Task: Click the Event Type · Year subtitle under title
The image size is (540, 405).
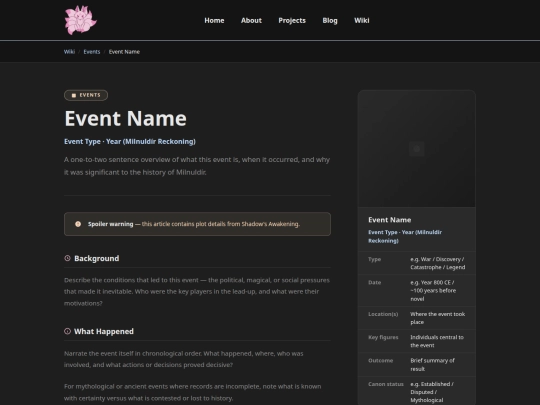Action: [130, 142]
